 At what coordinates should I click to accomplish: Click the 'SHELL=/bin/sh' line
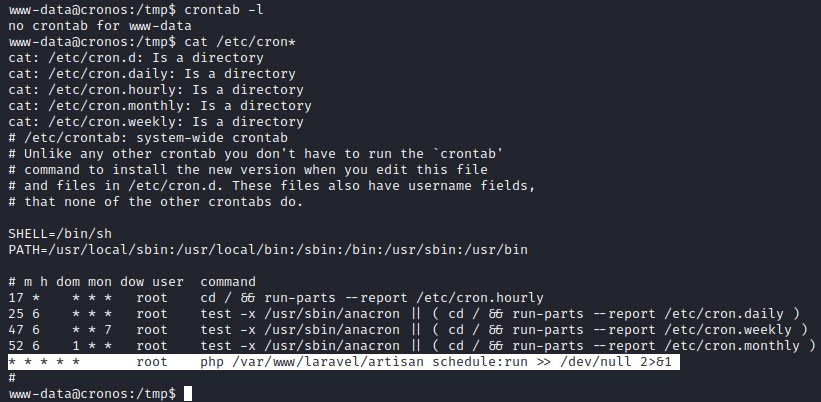57,233
